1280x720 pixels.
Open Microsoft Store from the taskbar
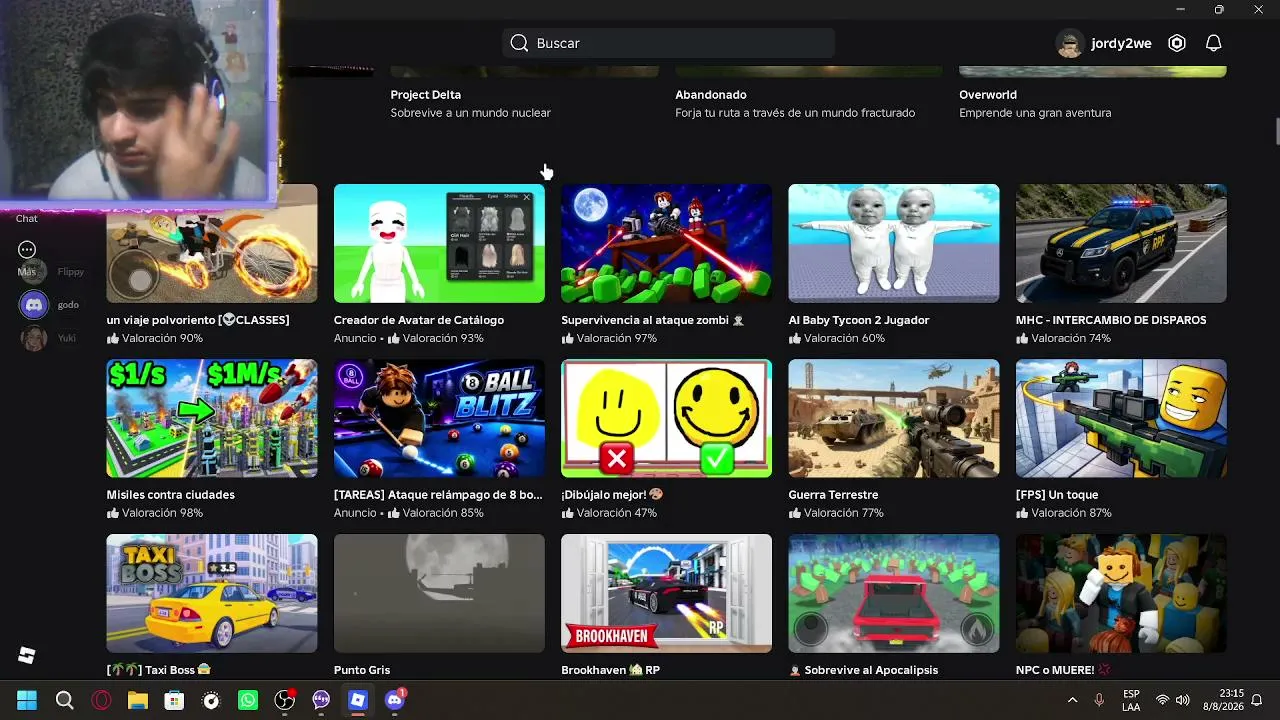coord(174,700)
